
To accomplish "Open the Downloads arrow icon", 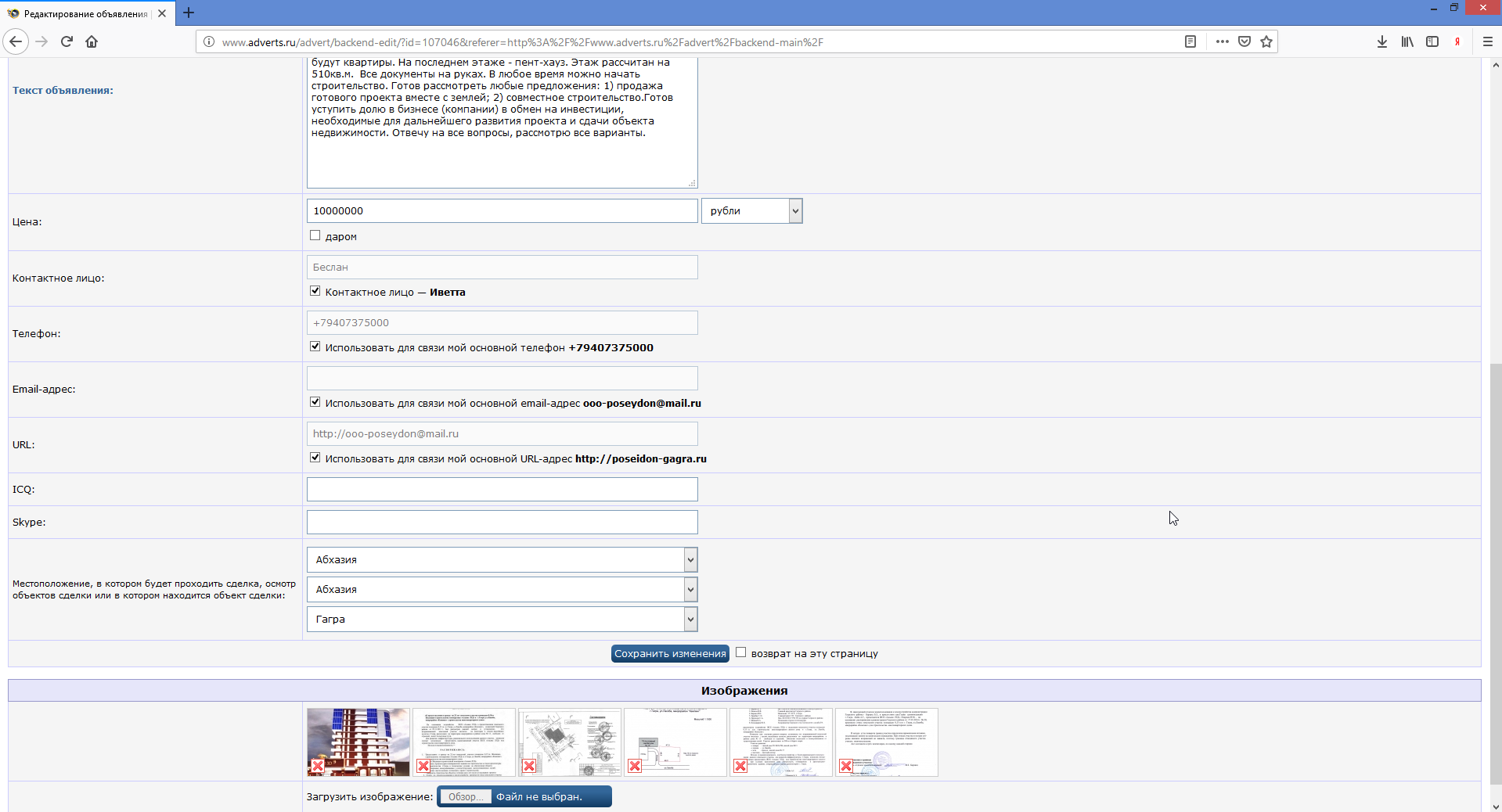I will point(1381,41).
